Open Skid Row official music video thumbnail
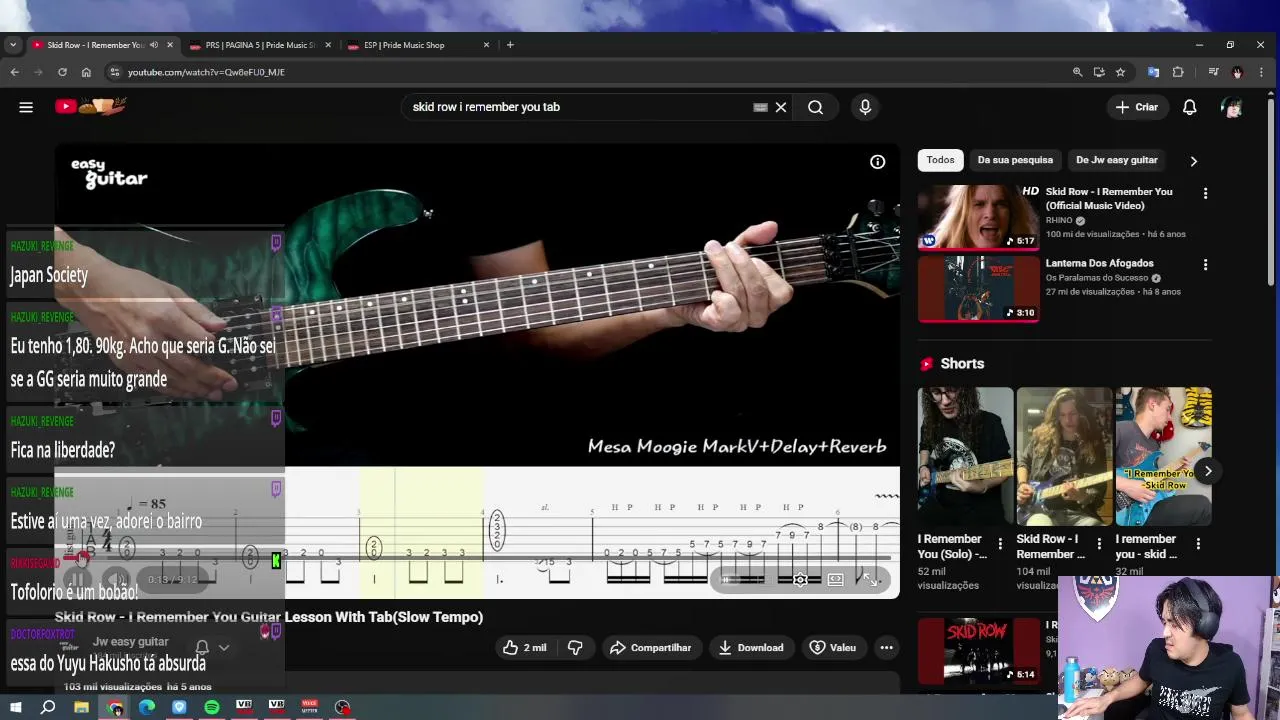The width and height of the screenshot is (1280, 720). [978, 217]
